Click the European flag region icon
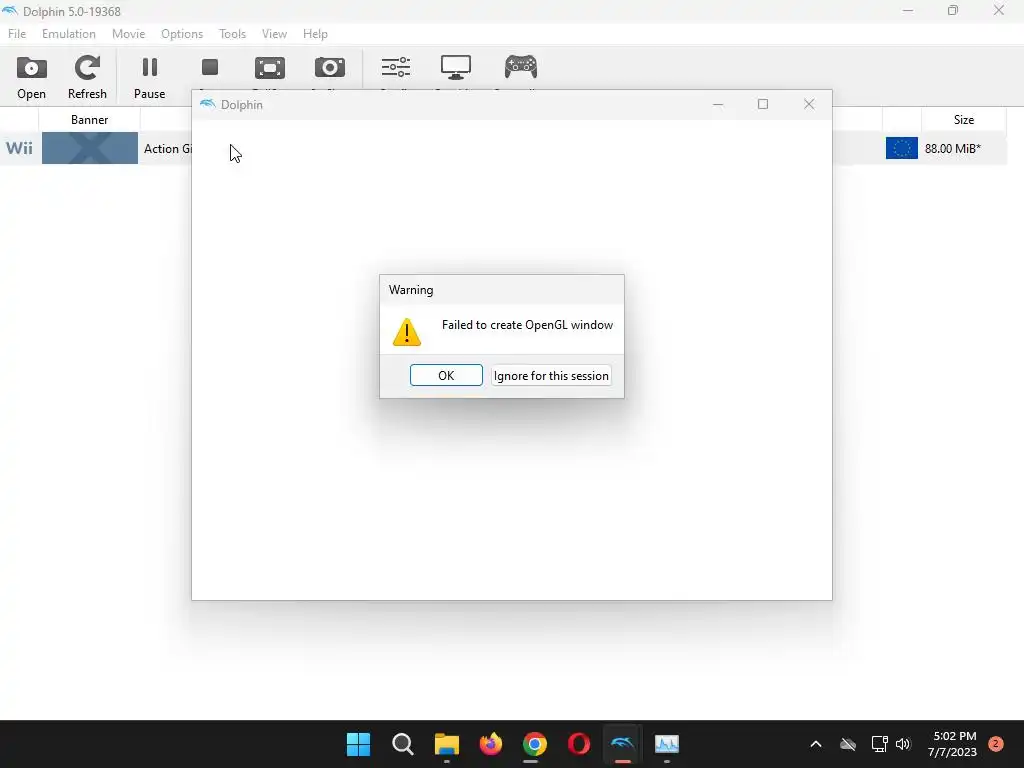The image size is (1024, 768). [x=901, y=148]
